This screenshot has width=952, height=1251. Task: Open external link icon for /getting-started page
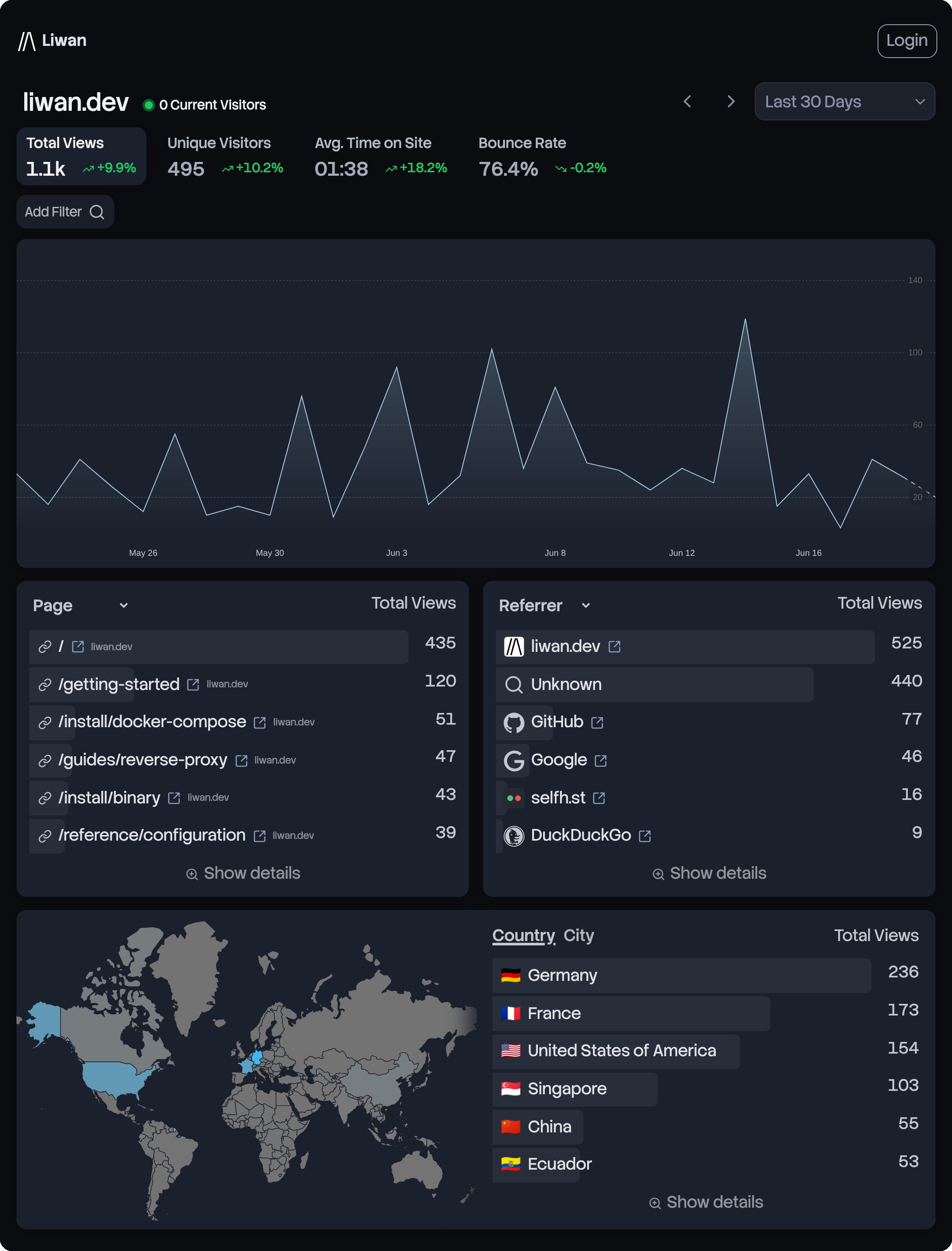point(193,685)
